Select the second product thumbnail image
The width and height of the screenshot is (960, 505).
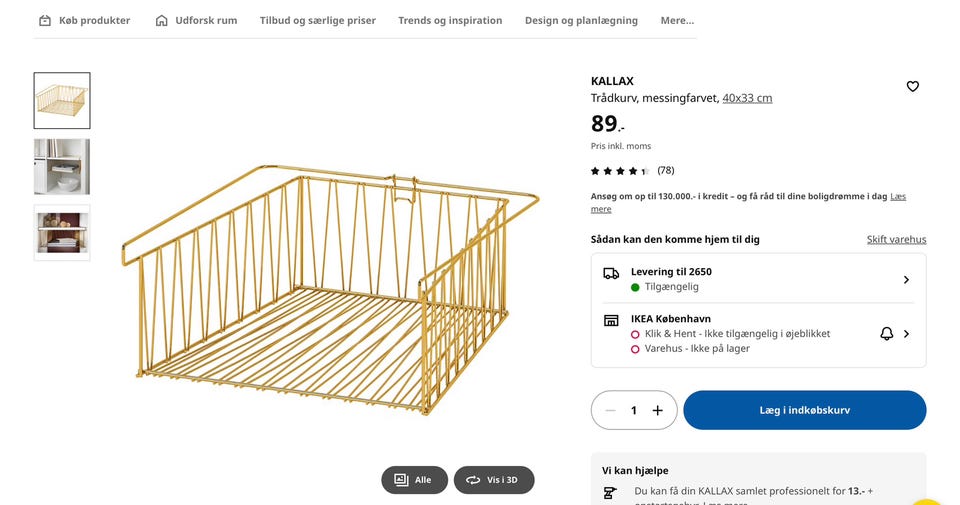coord(62,166)
